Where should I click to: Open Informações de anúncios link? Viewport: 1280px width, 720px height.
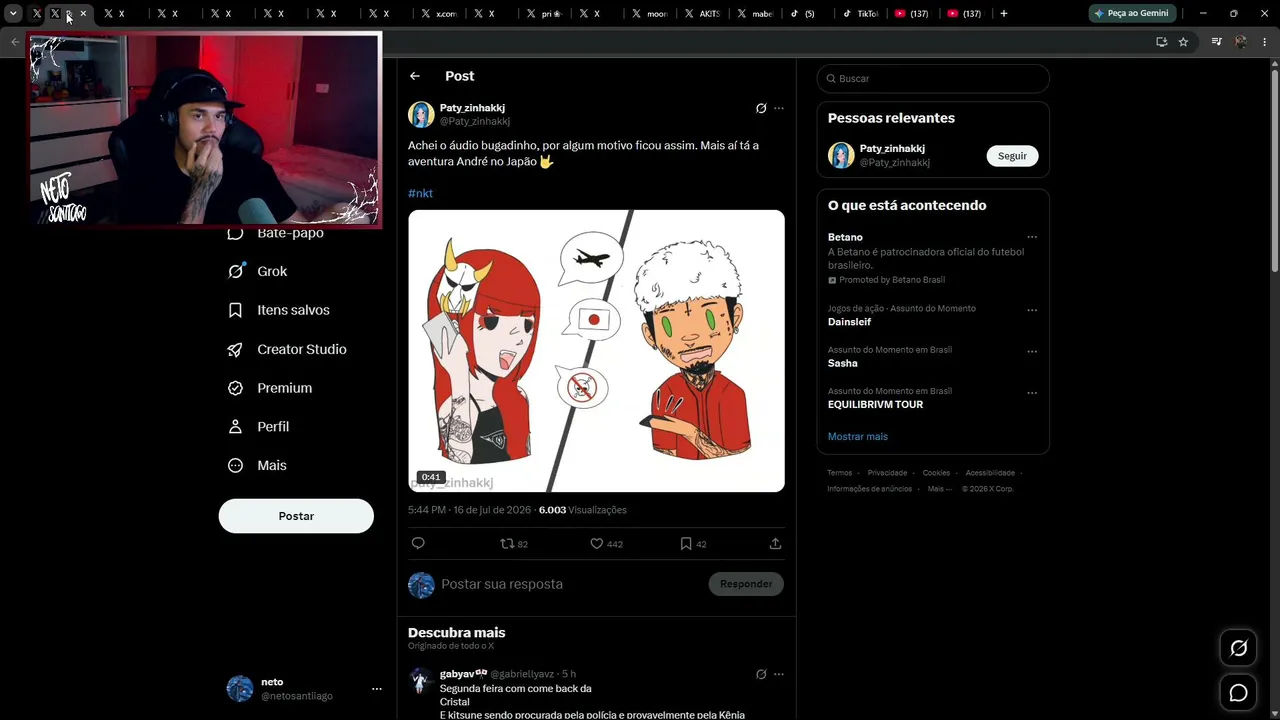869,489
